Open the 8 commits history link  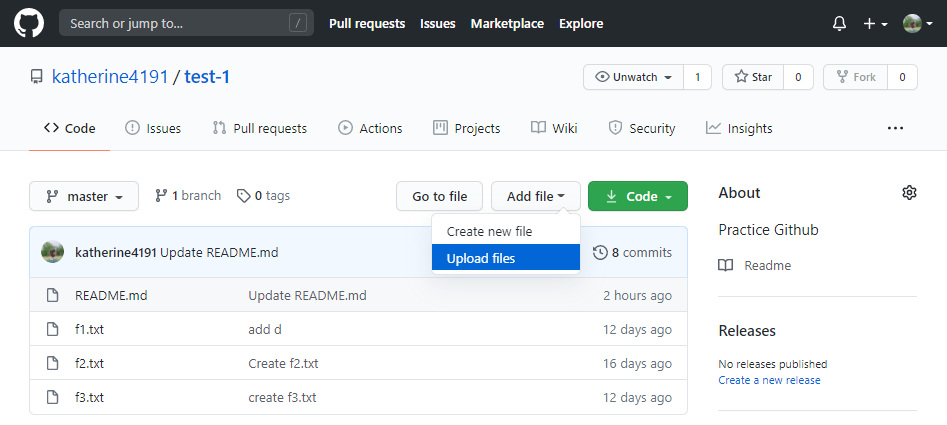(632, 252)
